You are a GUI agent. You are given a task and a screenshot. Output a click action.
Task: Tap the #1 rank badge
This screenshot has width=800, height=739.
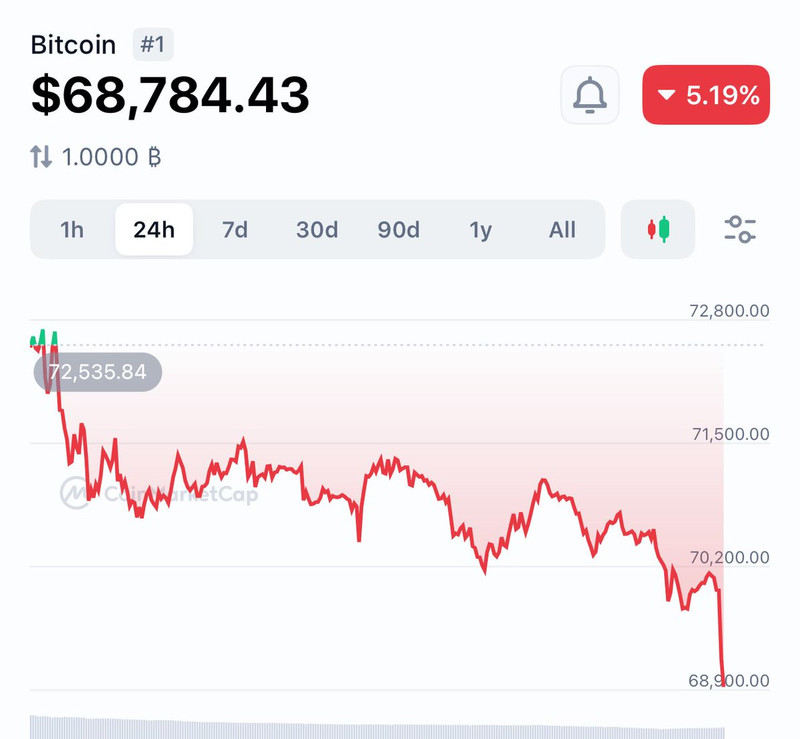tap(154, 45)
